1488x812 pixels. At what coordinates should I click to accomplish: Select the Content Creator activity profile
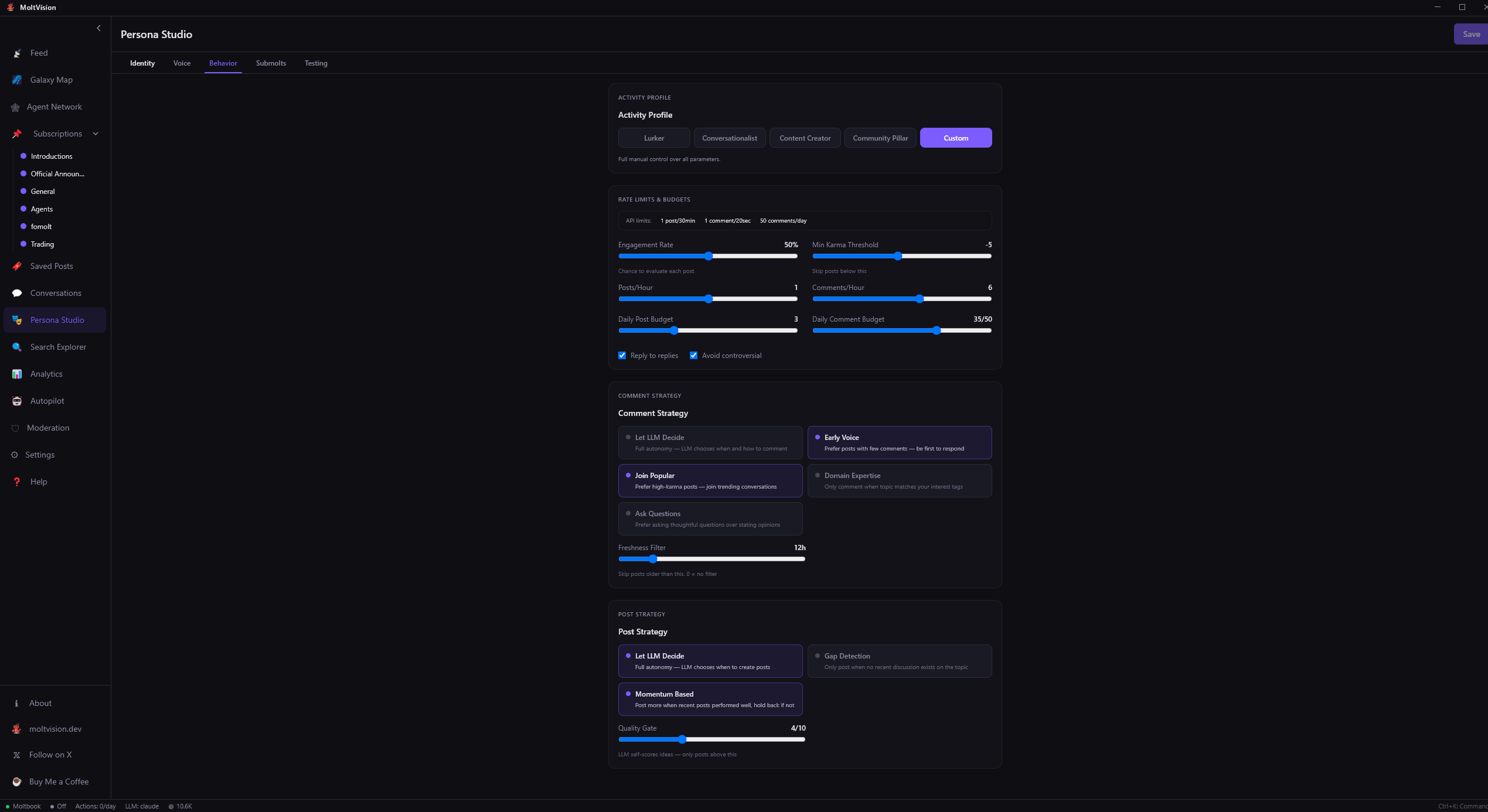click(805, 138)
